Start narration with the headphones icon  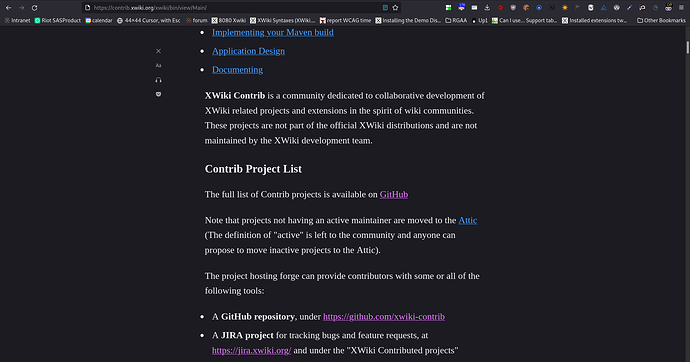coord(158,80)
